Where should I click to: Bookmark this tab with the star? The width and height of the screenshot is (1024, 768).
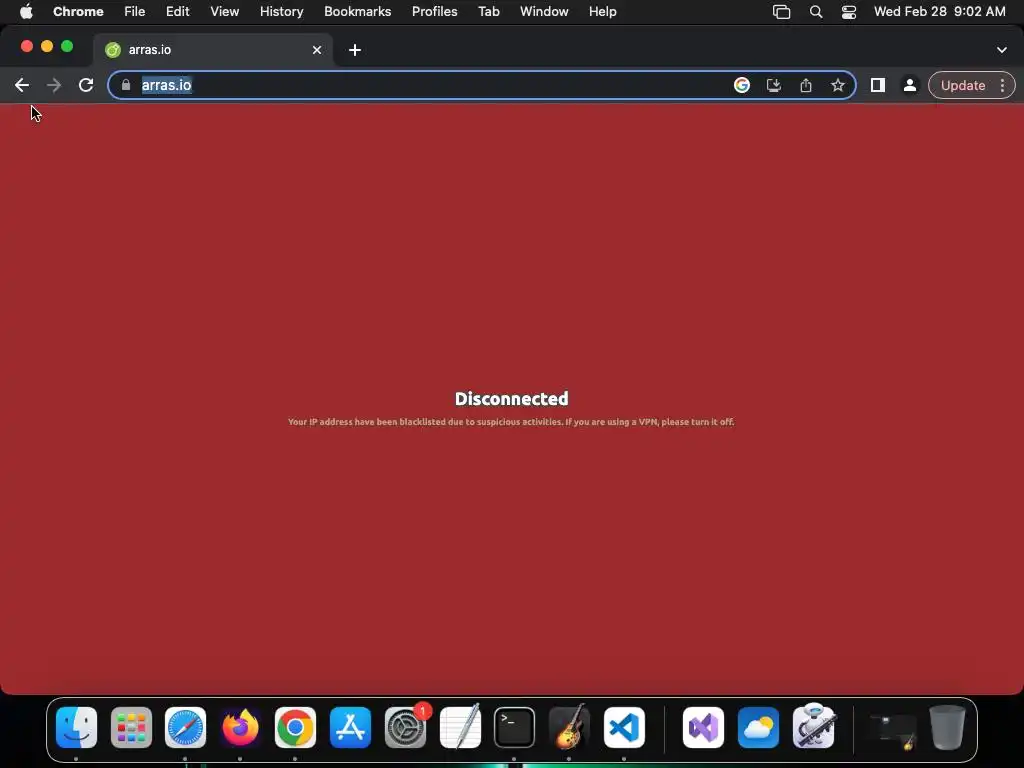click(838, 86)
